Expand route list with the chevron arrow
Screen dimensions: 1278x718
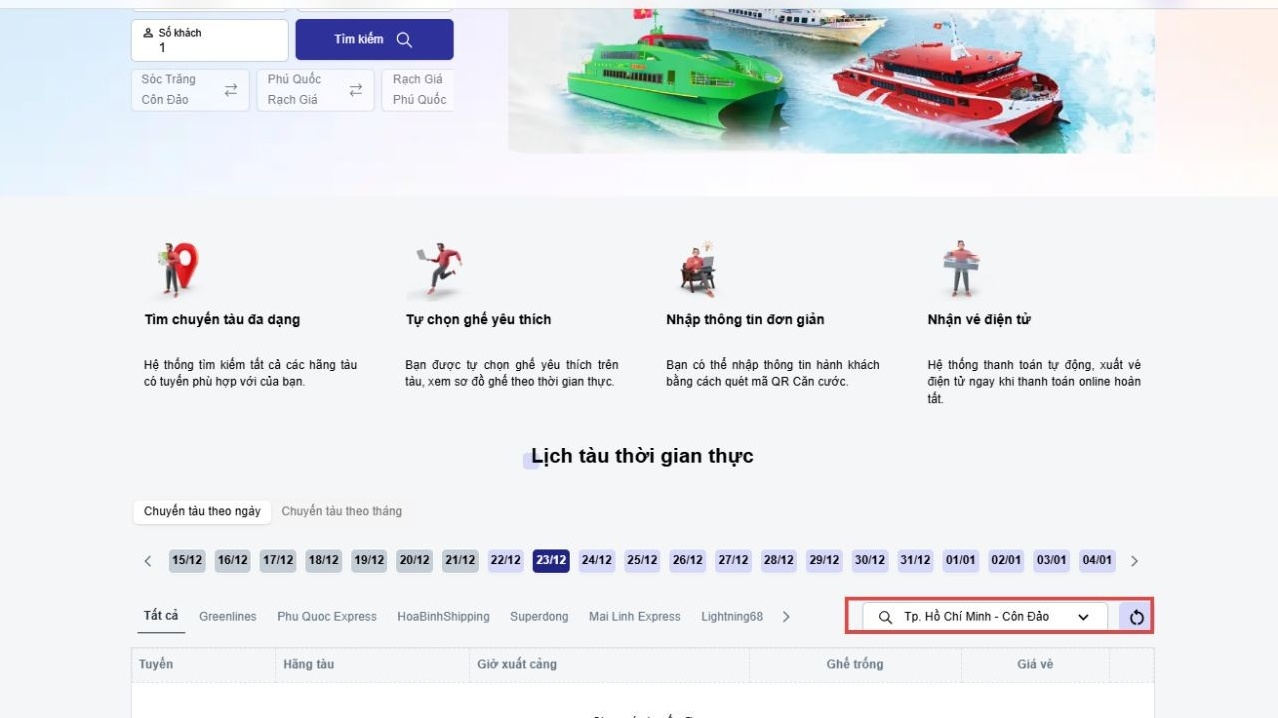point(1083,617)
